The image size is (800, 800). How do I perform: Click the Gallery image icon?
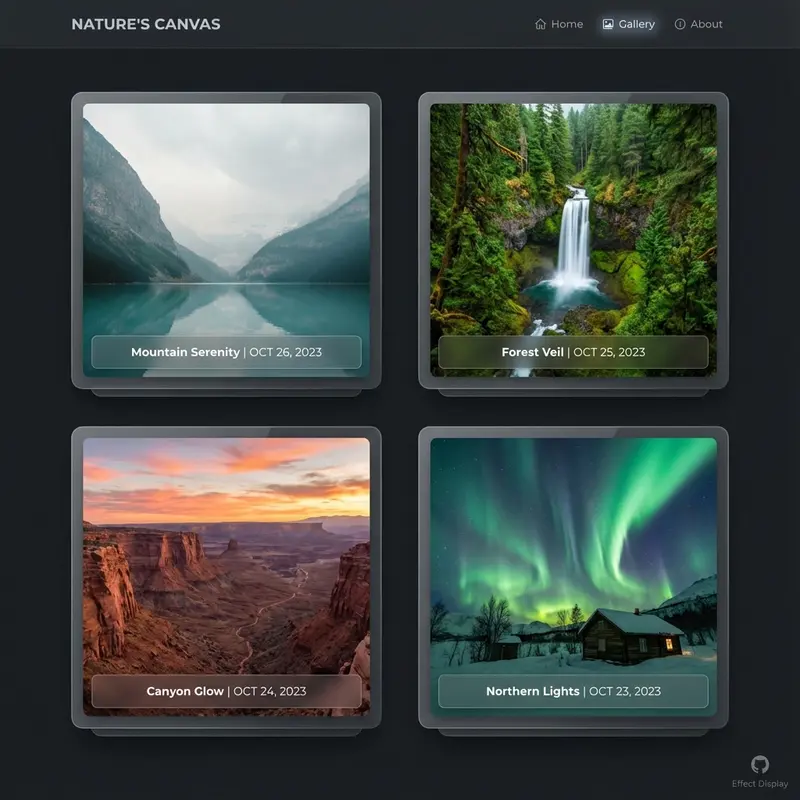click(608, 24)
